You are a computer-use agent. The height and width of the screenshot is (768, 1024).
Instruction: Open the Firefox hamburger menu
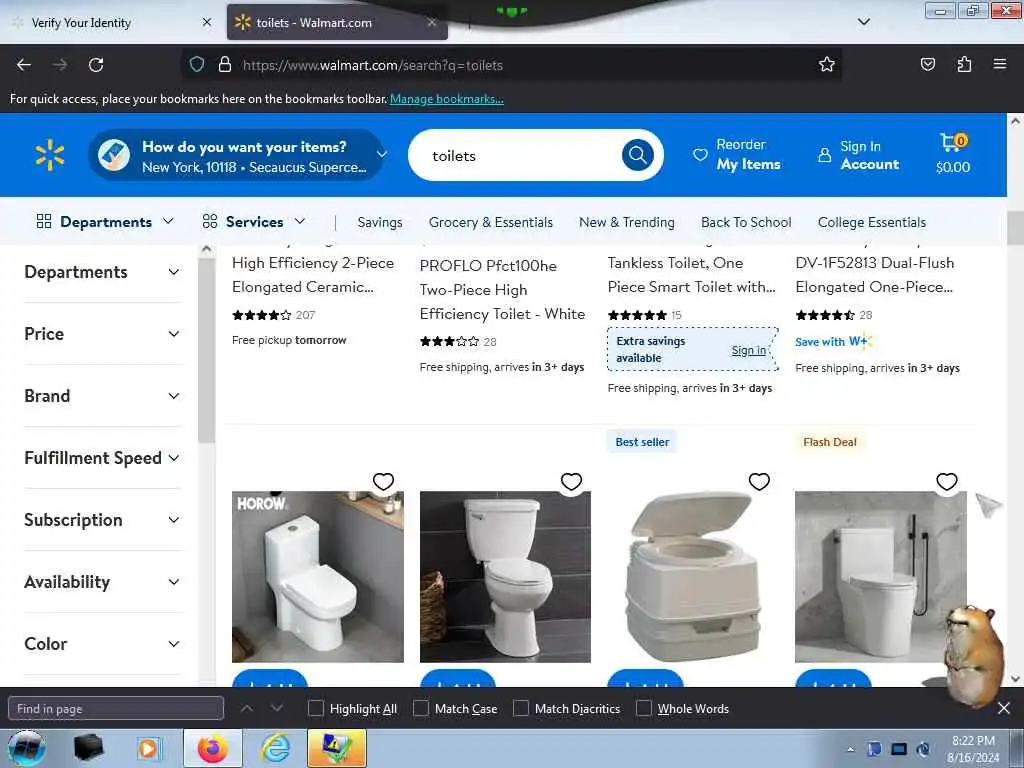pyautogui.click(x=1000, y=64)
